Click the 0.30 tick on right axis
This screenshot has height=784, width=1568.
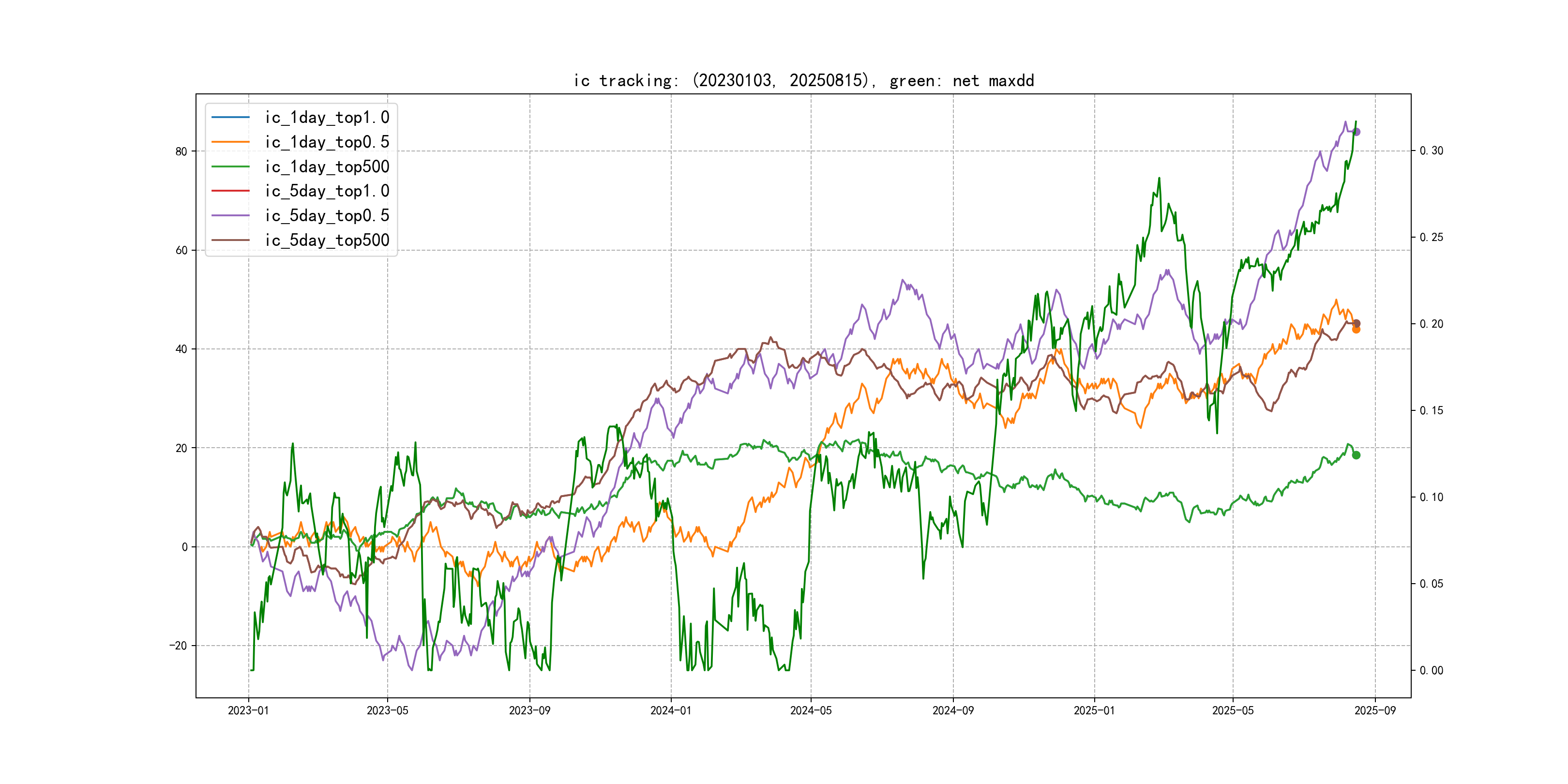[x=1431, y=151]
